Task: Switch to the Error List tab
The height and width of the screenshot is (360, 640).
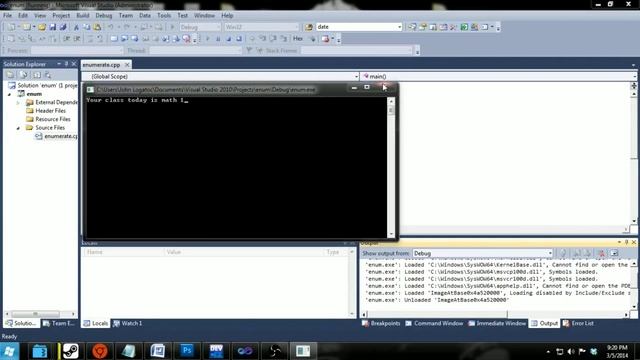Action: pos(578,323)
